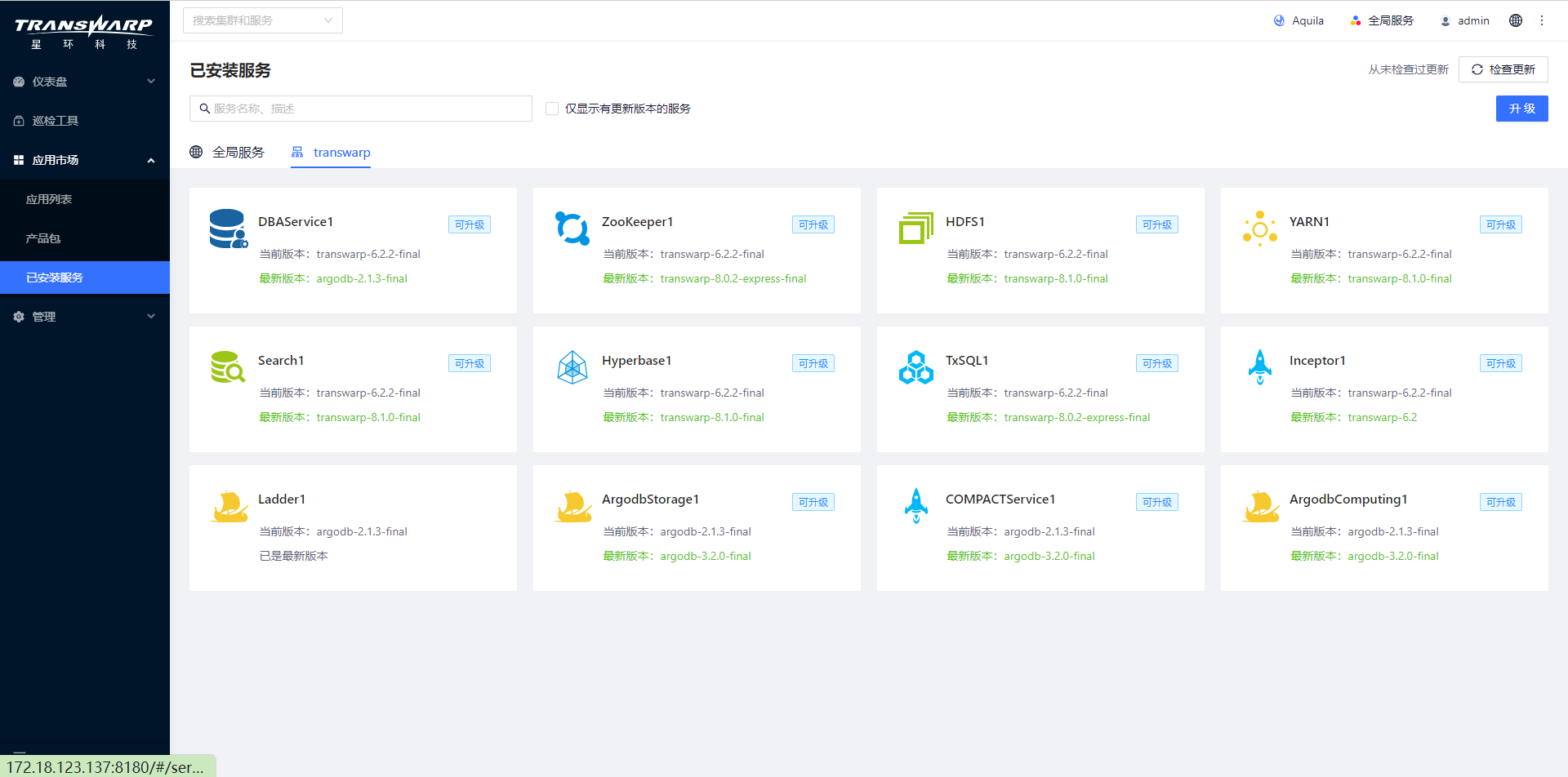1568x777 pixels.
Task: Click 已是最新版本 text on Ladder1
Action: tap(294, 556)
